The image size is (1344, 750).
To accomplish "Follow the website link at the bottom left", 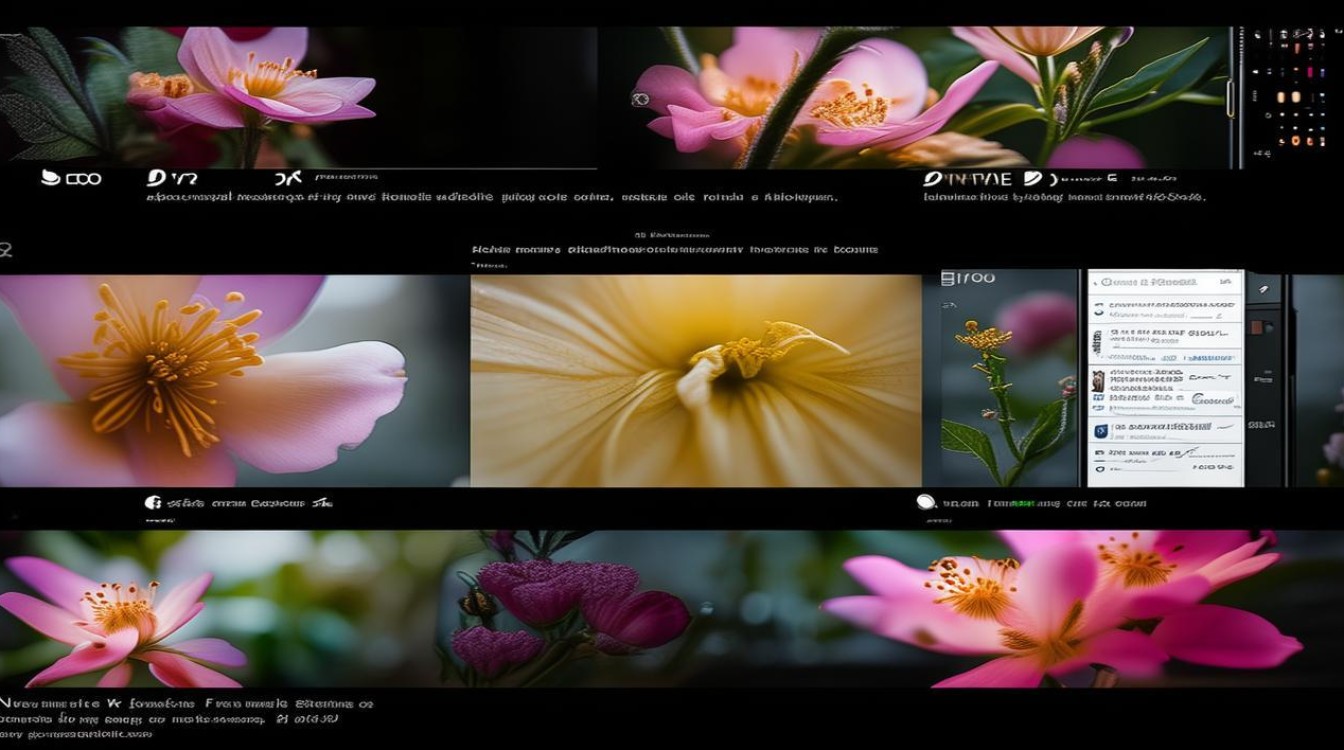I will click(x=73, y=734).
